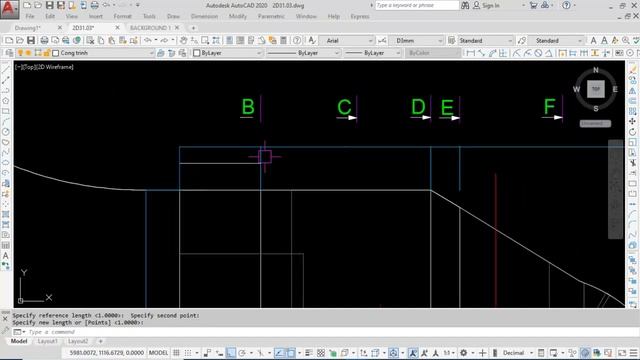640x360 pixels.
Task: Toggle lineweight display in the status bar
Action: (x=309, y=353)
